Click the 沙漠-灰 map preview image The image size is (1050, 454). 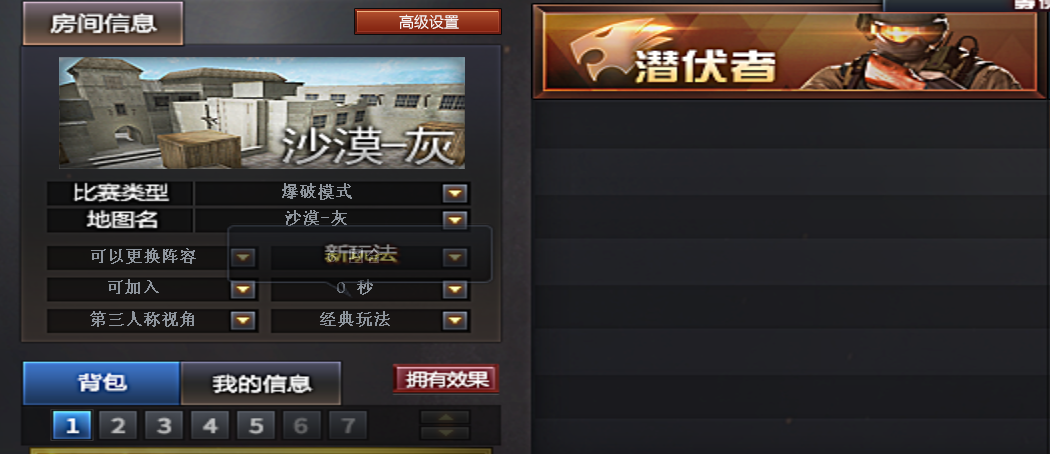(262, 112)
